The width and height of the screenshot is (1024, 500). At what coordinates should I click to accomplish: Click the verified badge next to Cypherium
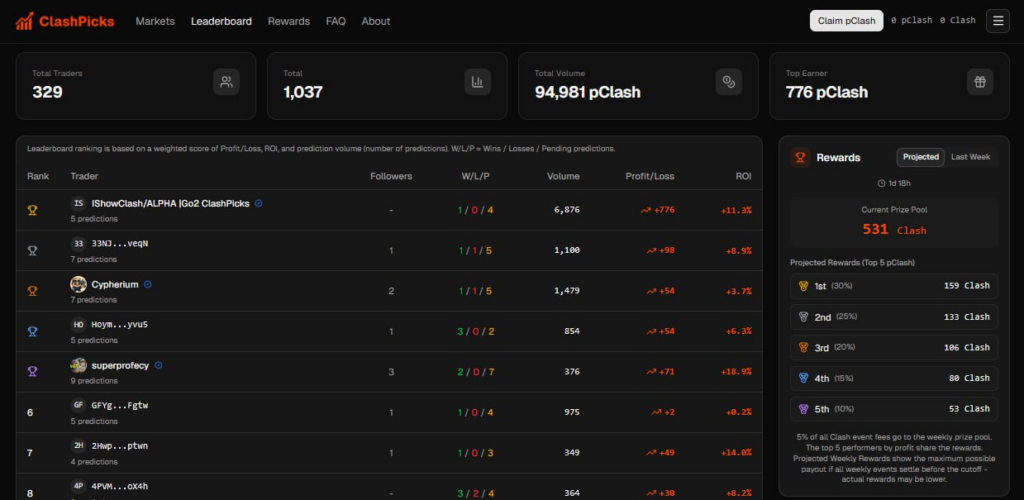click(148, 284)
